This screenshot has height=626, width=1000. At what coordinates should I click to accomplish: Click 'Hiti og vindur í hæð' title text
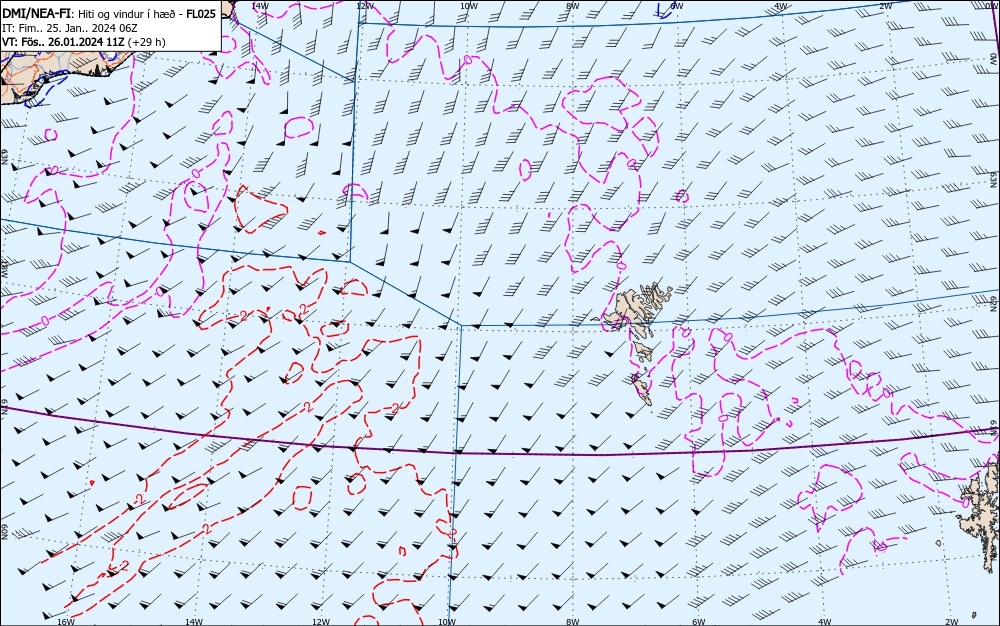click(126, 14)
